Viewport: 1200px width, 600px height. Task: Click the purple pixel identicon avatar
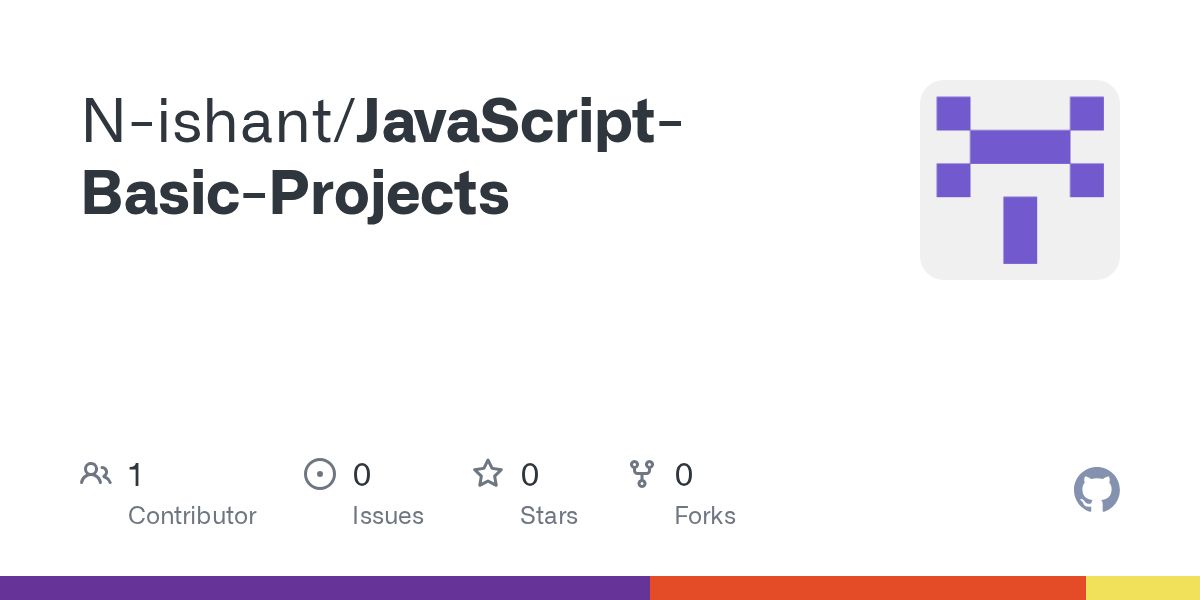tap(1019, 180)
